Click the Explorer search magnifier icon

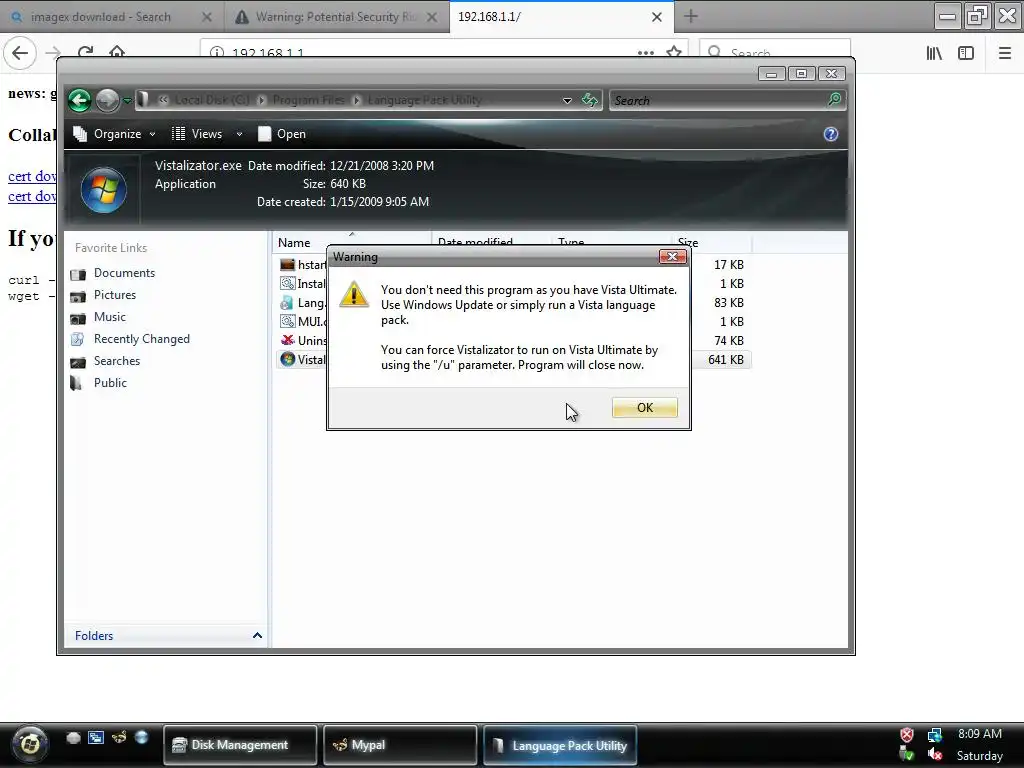[835, 100]
